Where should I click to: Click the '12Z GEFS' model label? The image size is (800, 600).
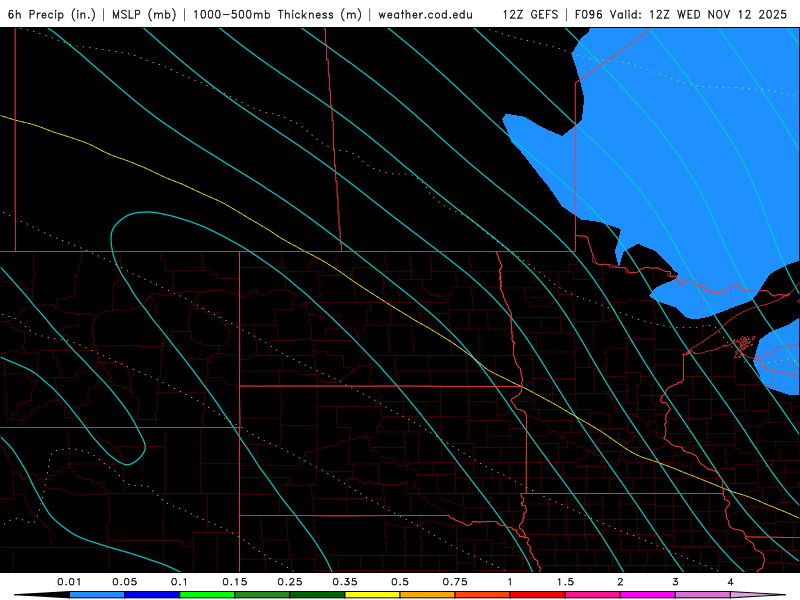531,14
